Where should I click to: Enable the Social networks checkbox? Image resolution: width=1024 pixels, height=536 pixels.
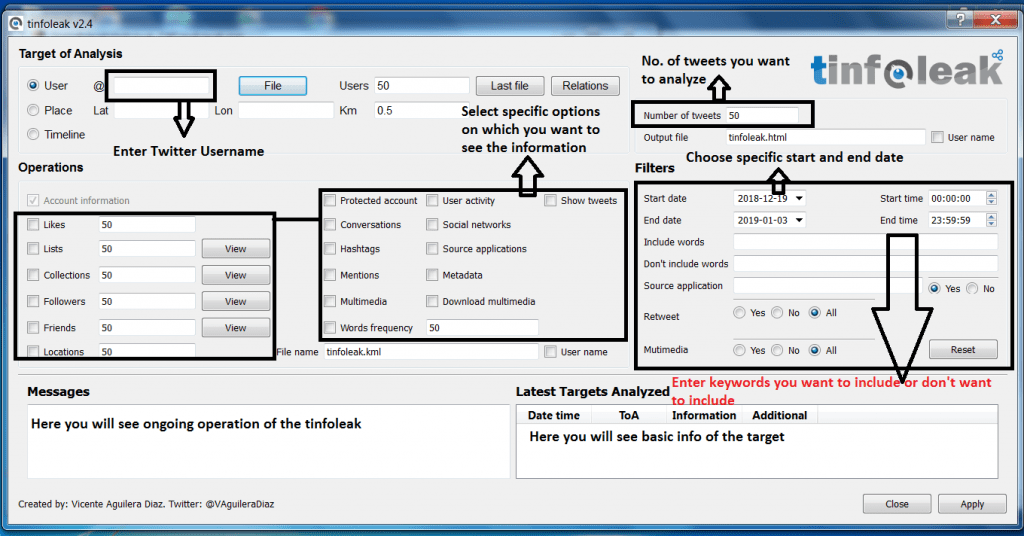(432, 225)
